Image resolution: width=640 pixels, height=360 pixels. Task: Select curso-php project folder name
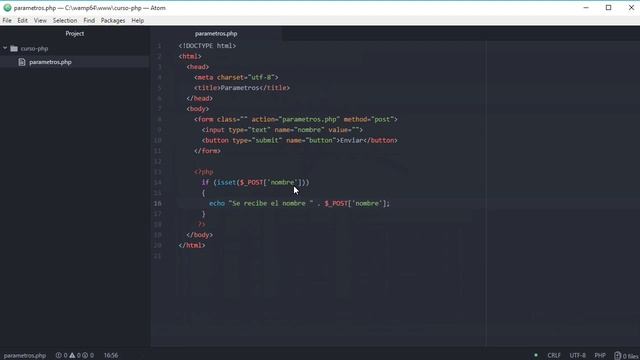click(34, 49)
